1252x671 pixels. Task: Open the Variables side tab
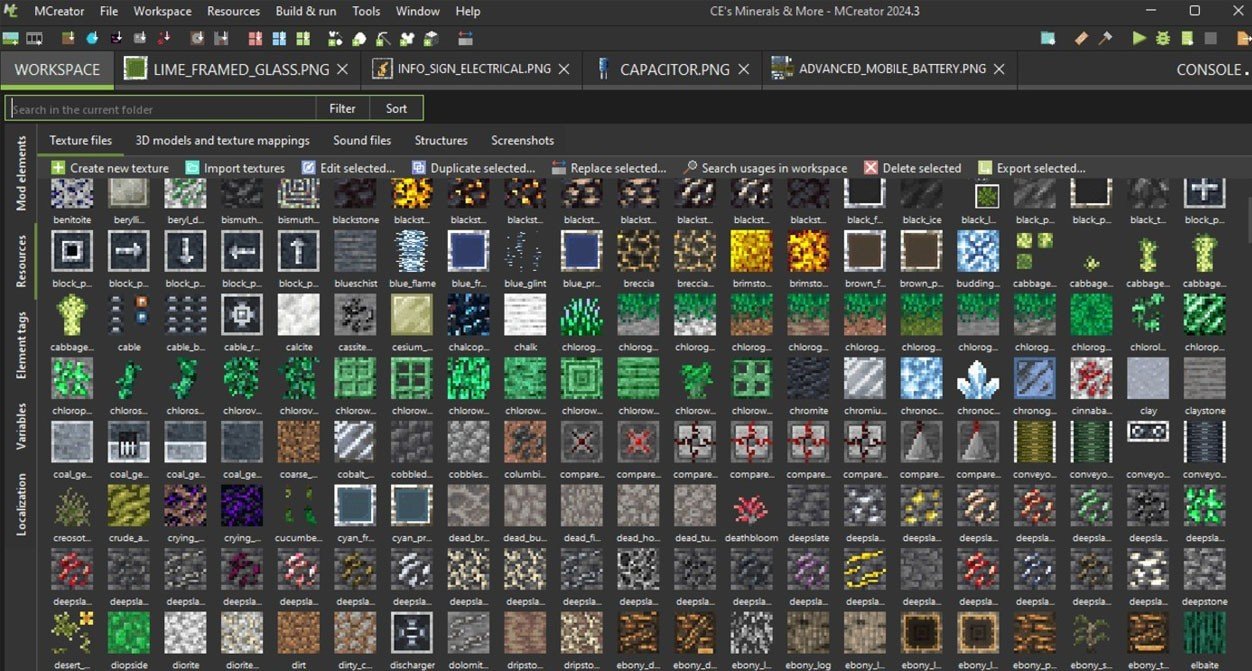tap(21, 426)
